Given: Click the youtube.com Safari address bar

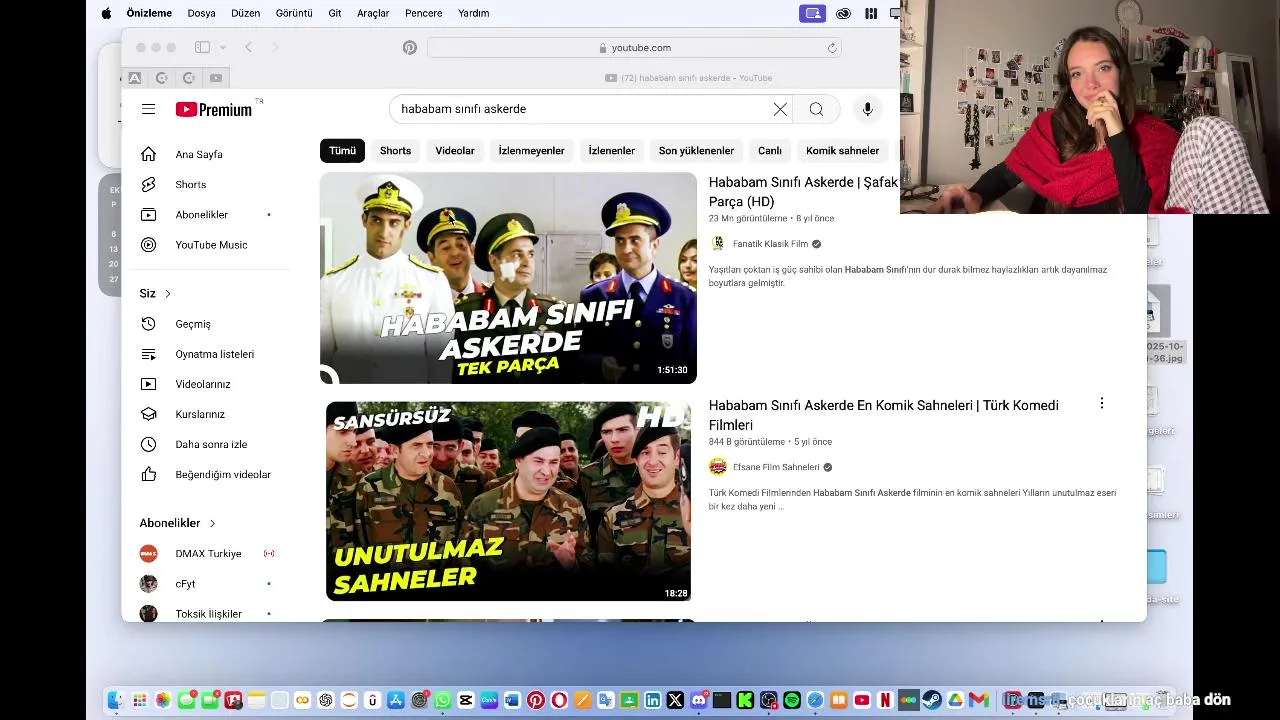Looking at the screenshot, I should tap(634, 47).
